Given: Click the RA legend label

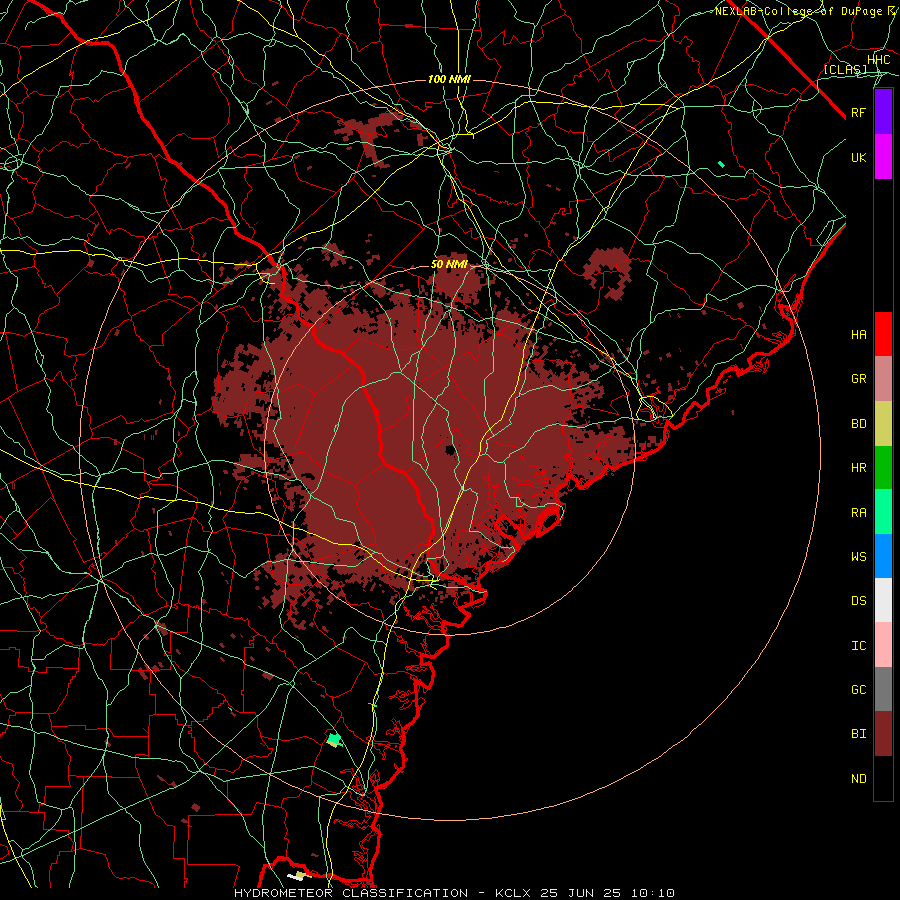Looking at the screenshot, I should [858, 513].
